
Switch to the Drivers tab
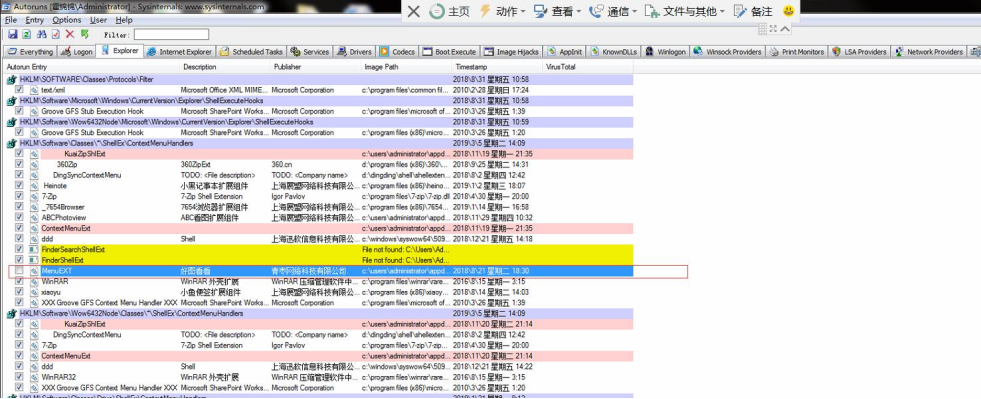point(355,52)
